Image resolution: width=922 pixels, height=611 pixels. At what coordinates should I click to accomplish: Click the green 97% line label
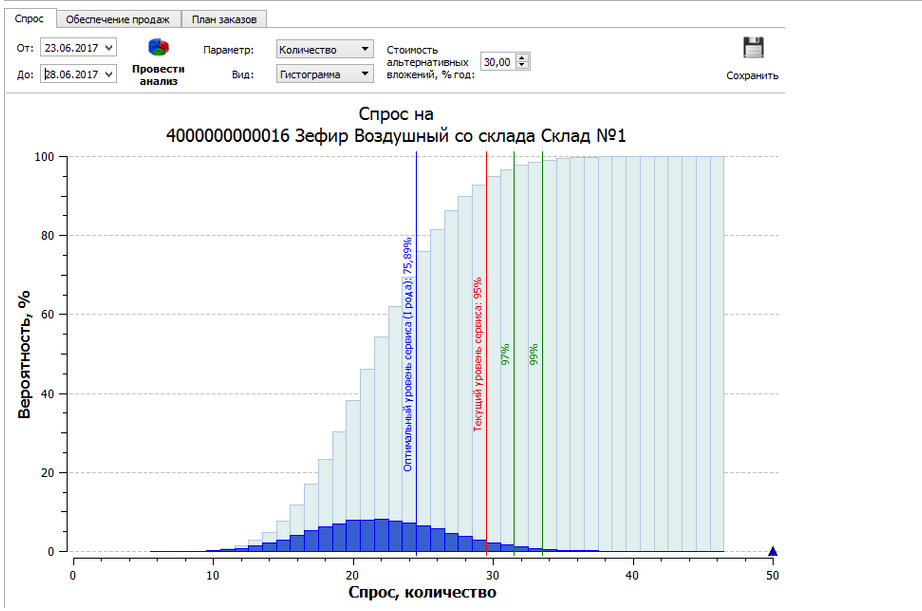pyautogui.click(x=505, y=355)
